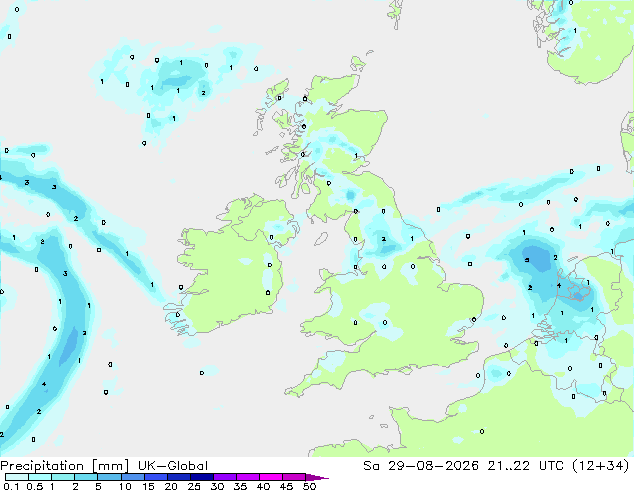
Task: Click the legend scale value 50
Action: point(309,486)
